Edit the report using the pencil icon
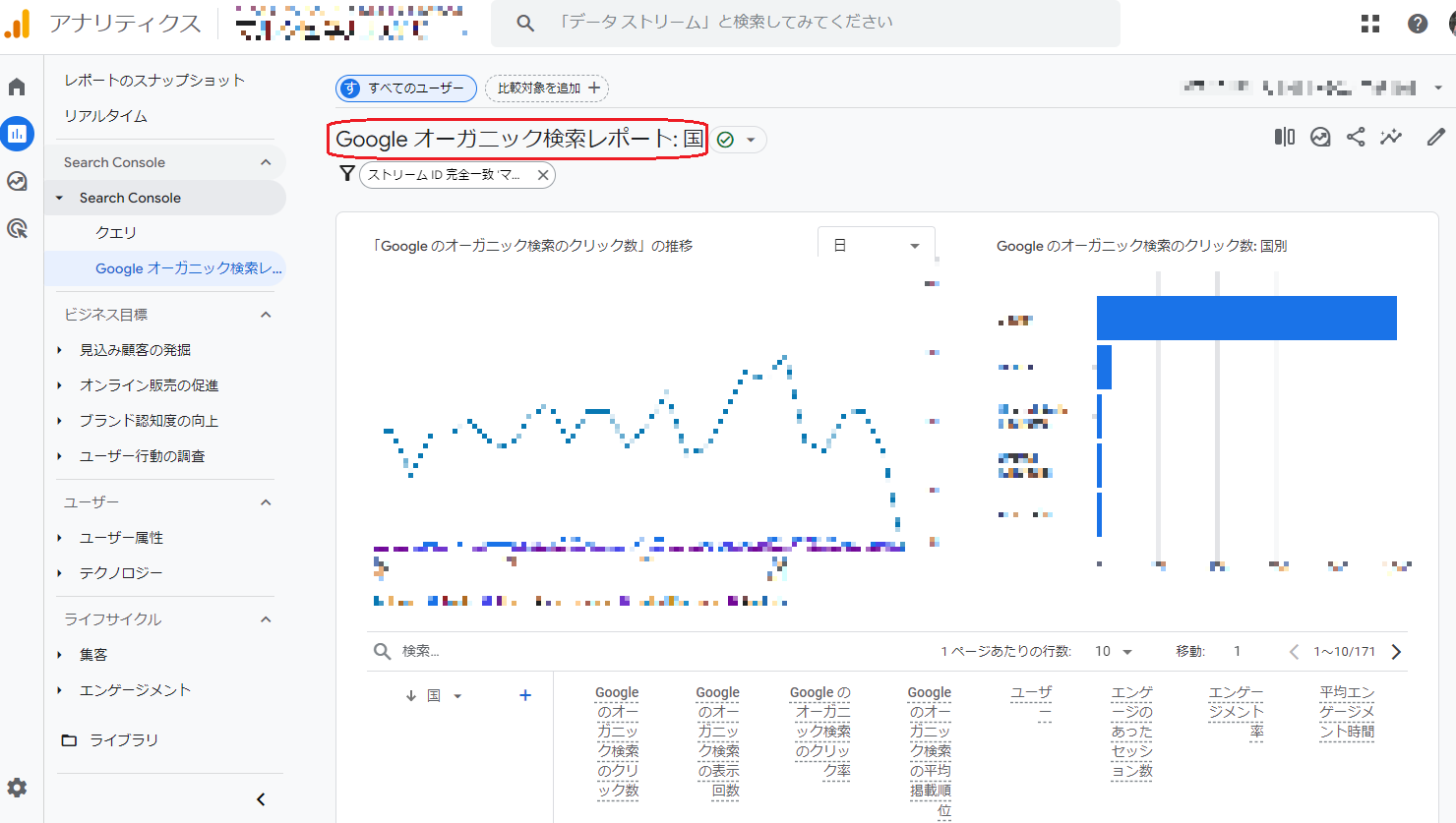1456x823 pixels. (1435, 138)
